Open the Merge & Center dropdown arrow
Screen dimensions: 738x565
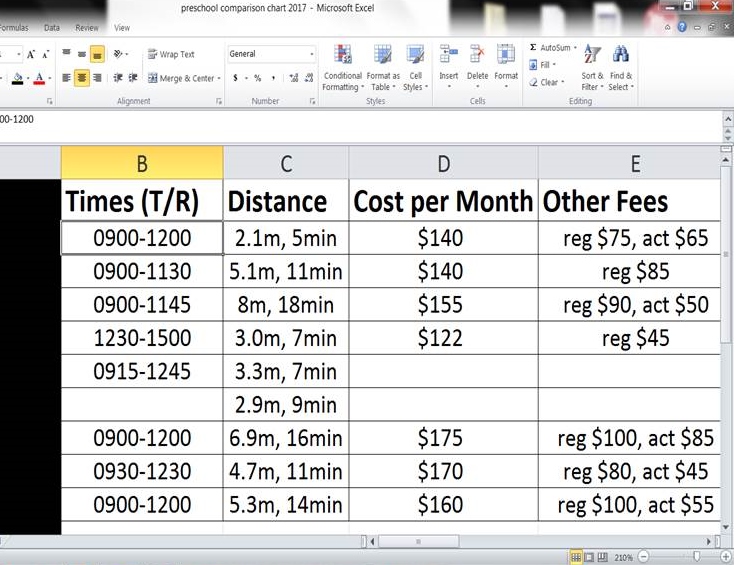(219, 79)
